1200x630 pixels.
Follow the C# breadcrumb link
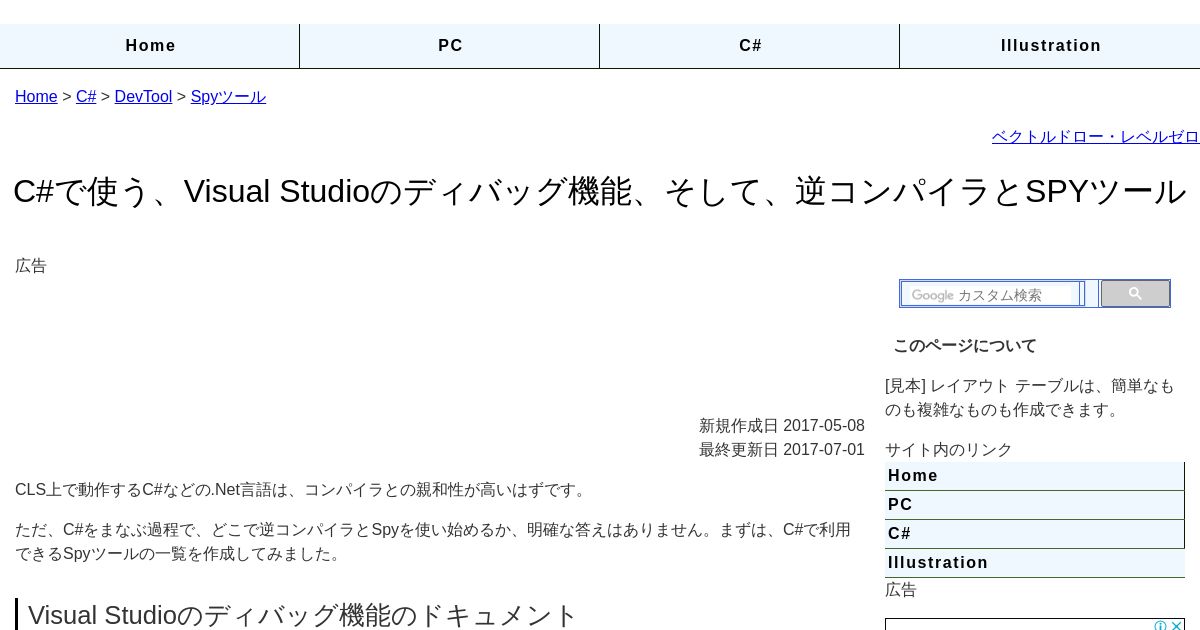pyautogui.click(x=86, y=97)
